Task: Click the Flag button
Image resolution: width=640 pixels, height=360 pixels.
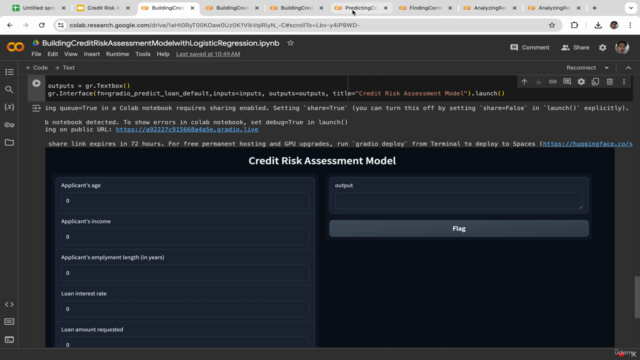Action: coord(459,229)
